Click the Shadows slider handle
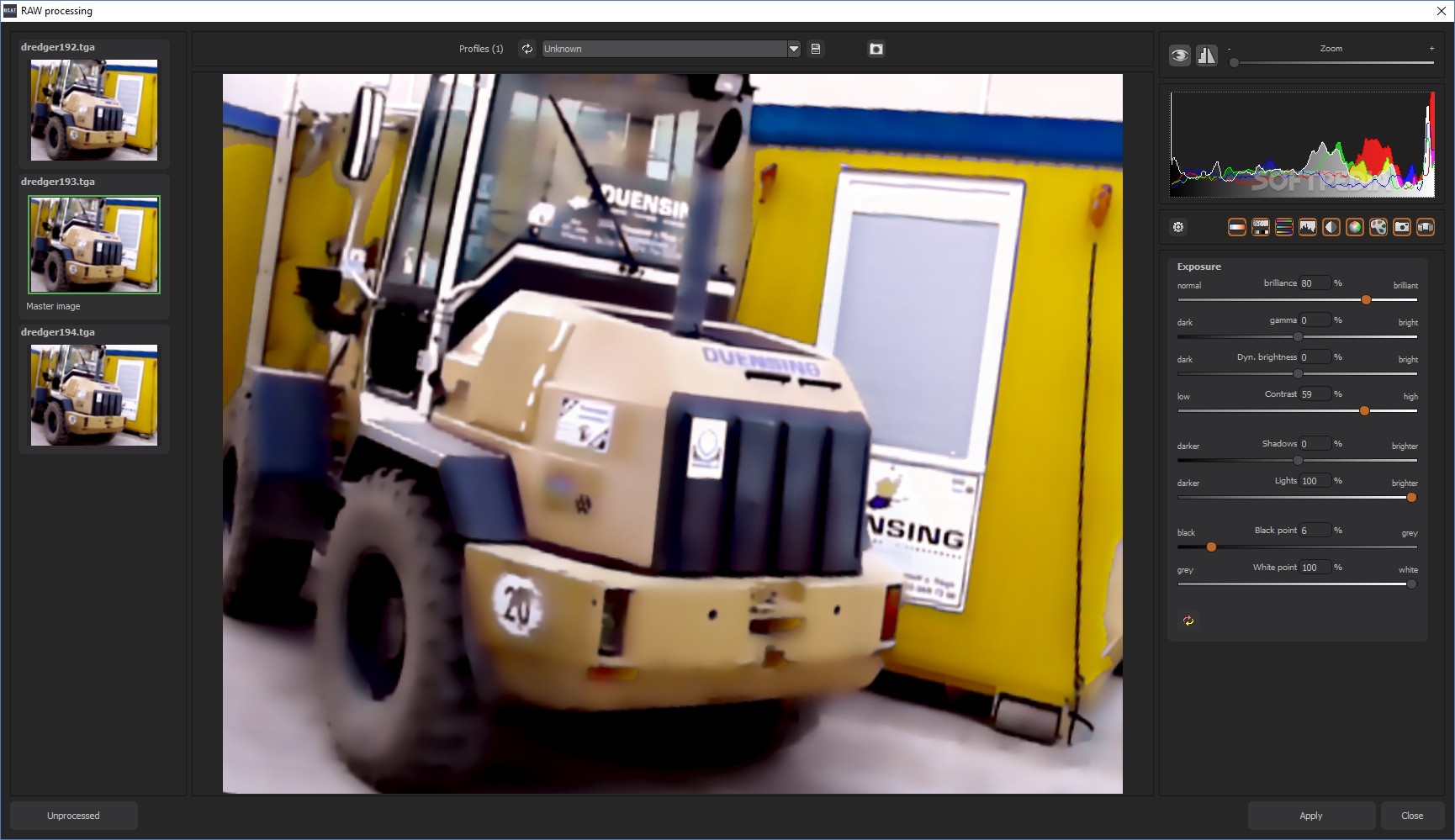Screen dimensions: 1455x840 (1298, 461)
